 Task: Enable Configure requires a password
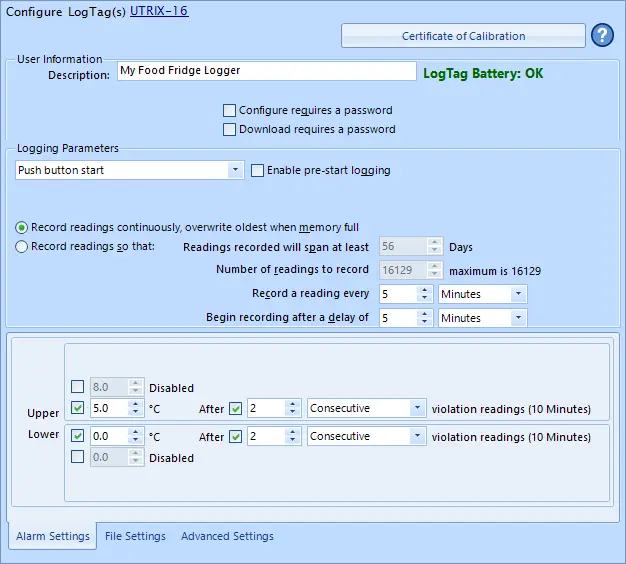230,110
